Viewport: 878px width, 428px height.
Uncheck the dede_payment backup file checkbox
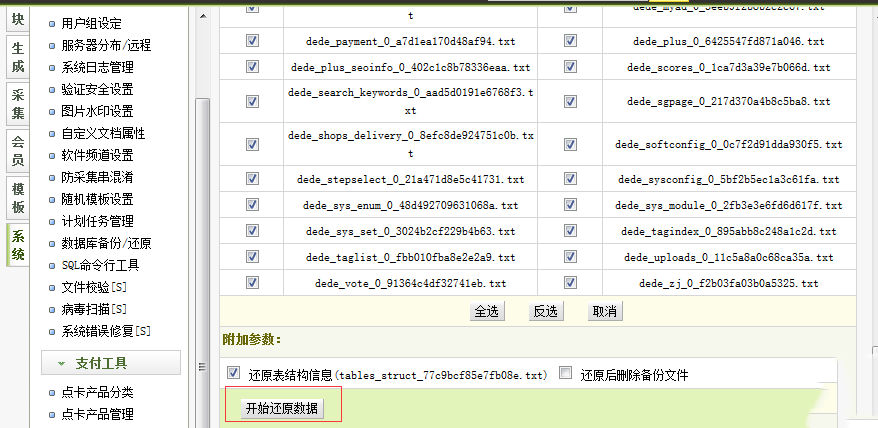point(251,41)
